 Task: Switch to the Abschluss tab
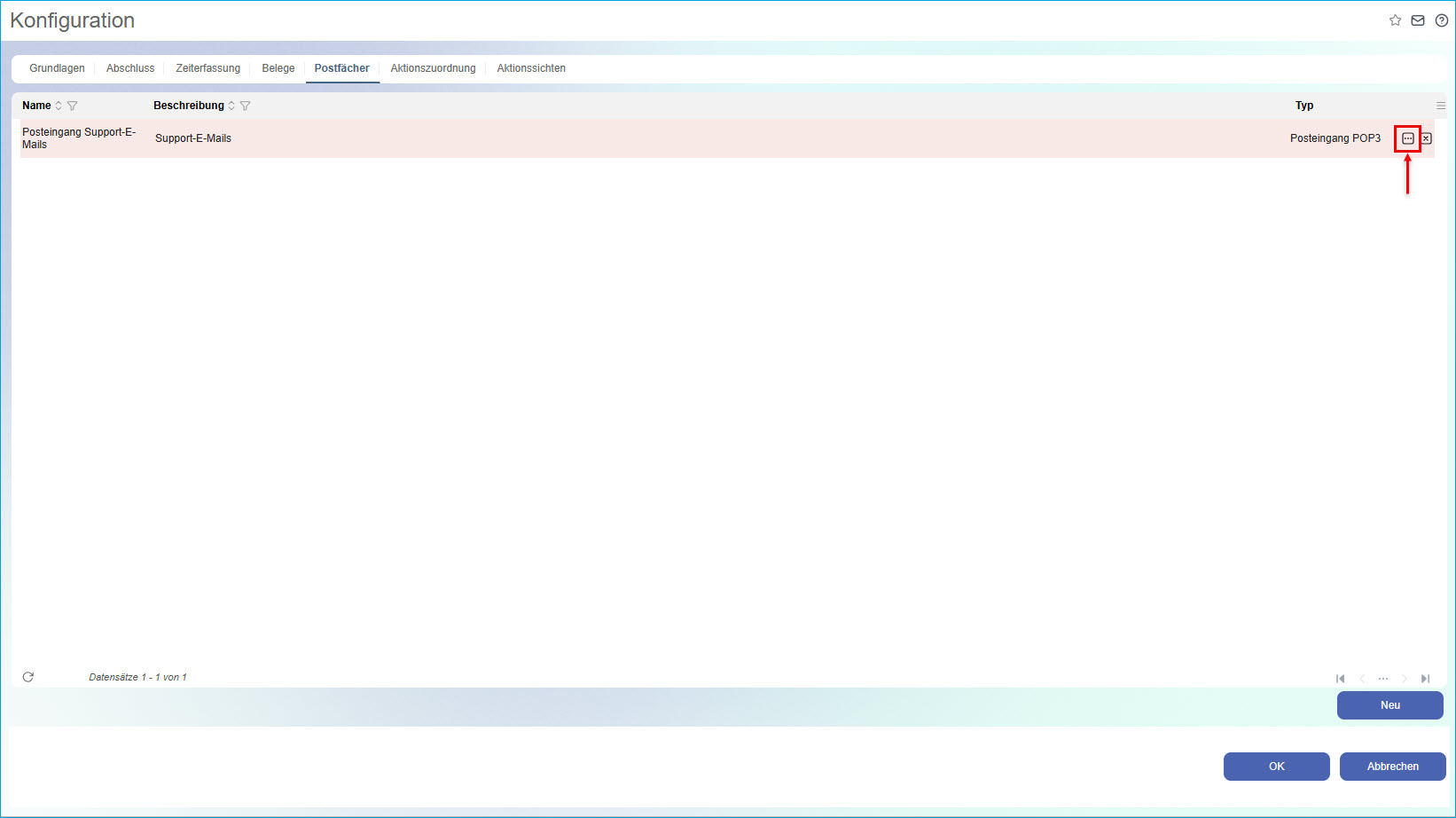click(130, 68)
